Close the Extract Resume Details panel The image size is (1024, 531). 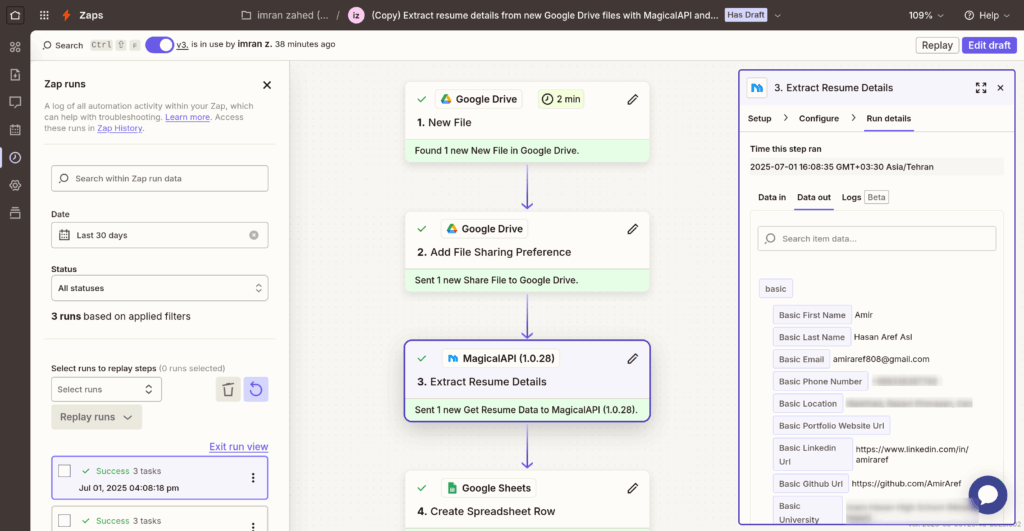[x=1000, y=88]
